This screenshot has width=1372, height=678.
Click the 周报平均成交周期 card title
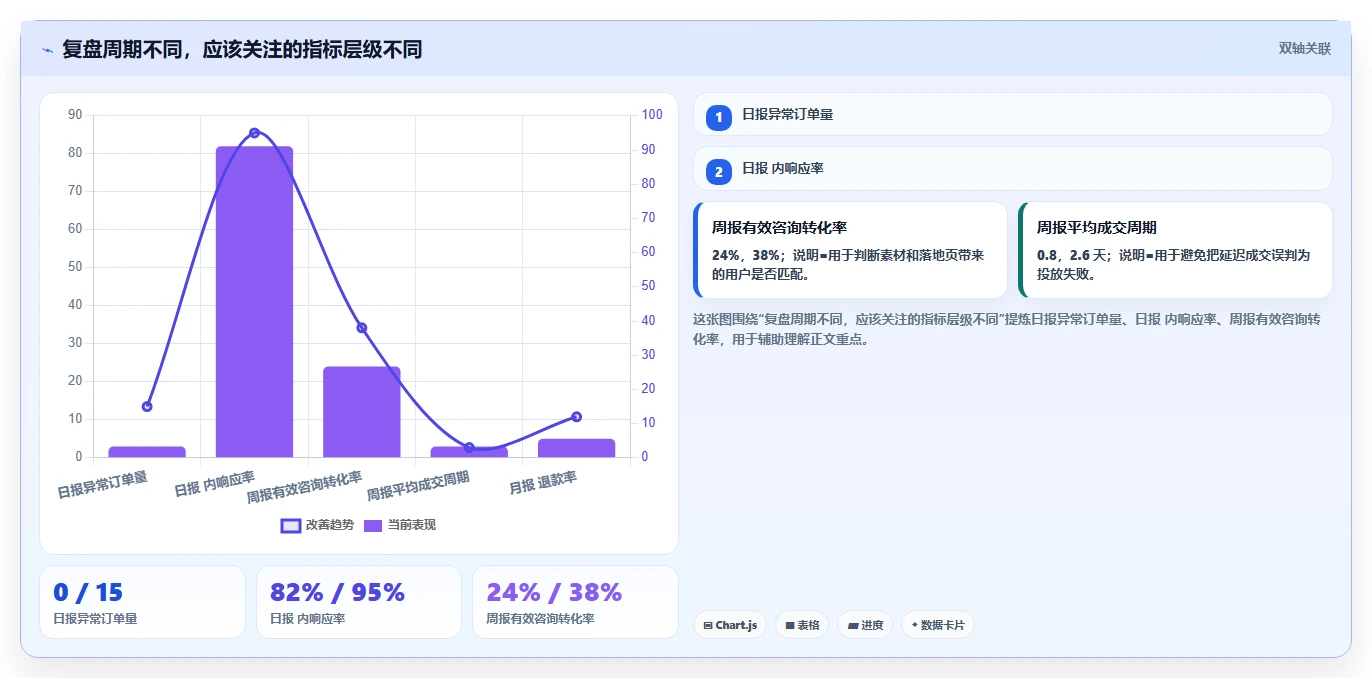click(x=1097, y=228)
